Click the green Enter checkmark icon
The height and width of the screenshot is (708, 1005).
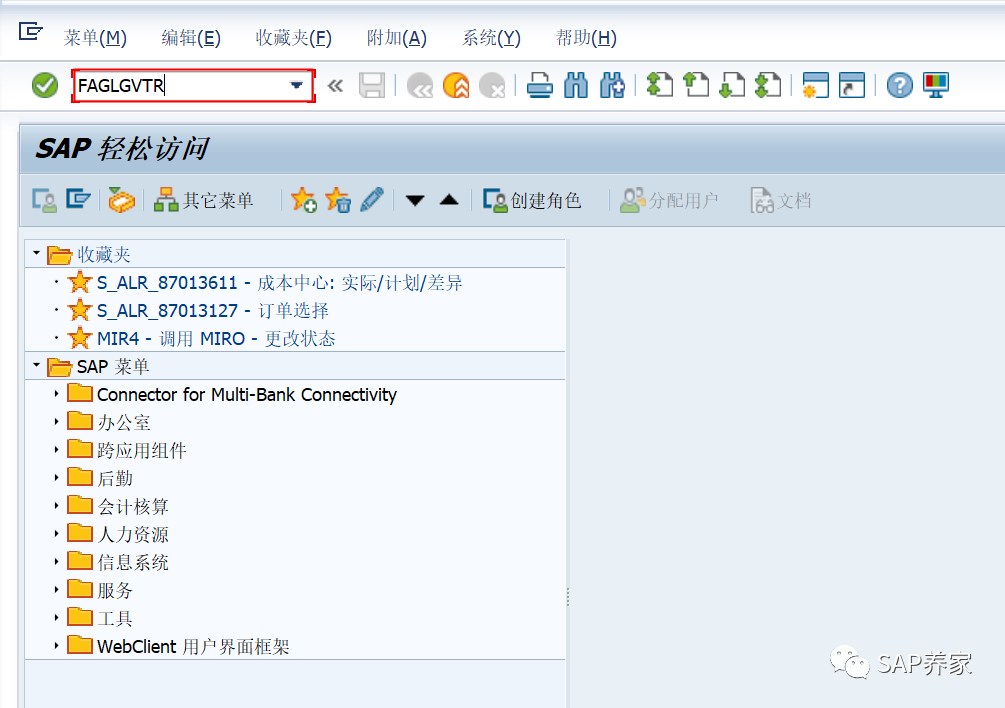[x=45, y=85]
